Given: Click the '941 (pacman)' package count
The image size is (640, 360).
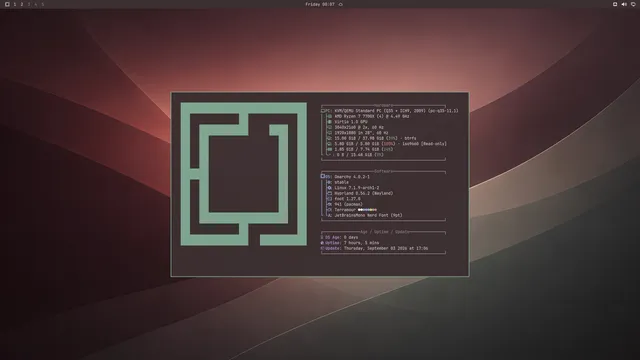Looking at the screenshot, I should coord(348,204).
